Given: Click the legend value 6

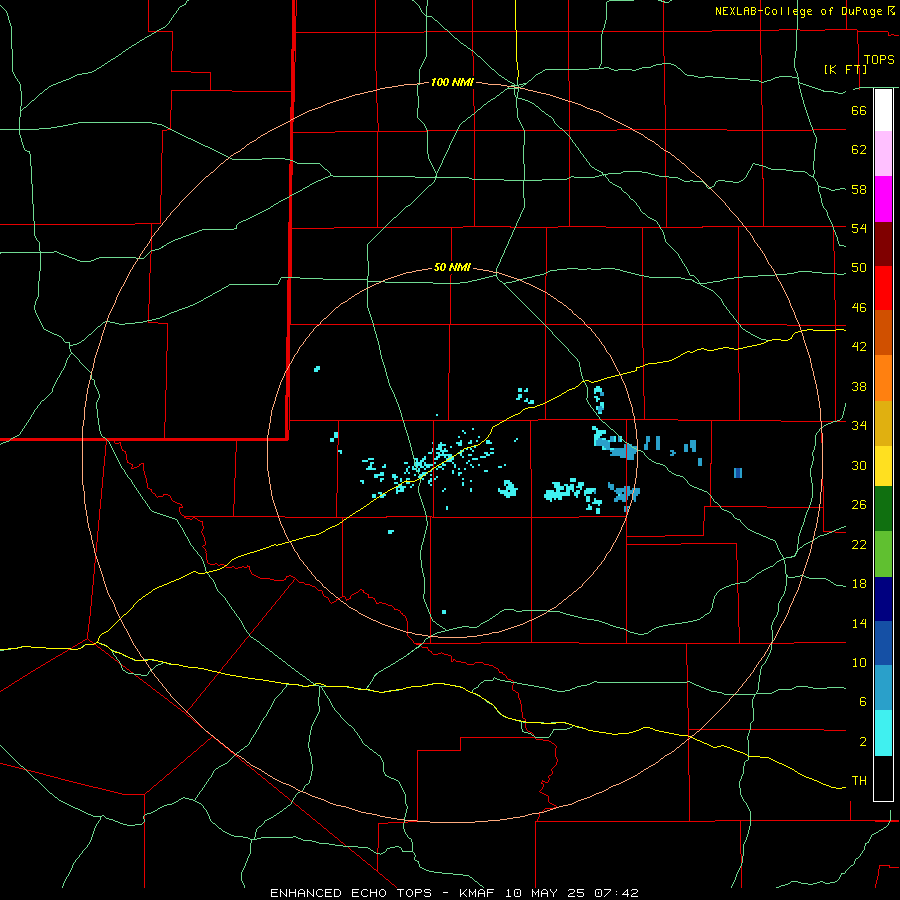Looking at the screenshot, I should 863,702.
